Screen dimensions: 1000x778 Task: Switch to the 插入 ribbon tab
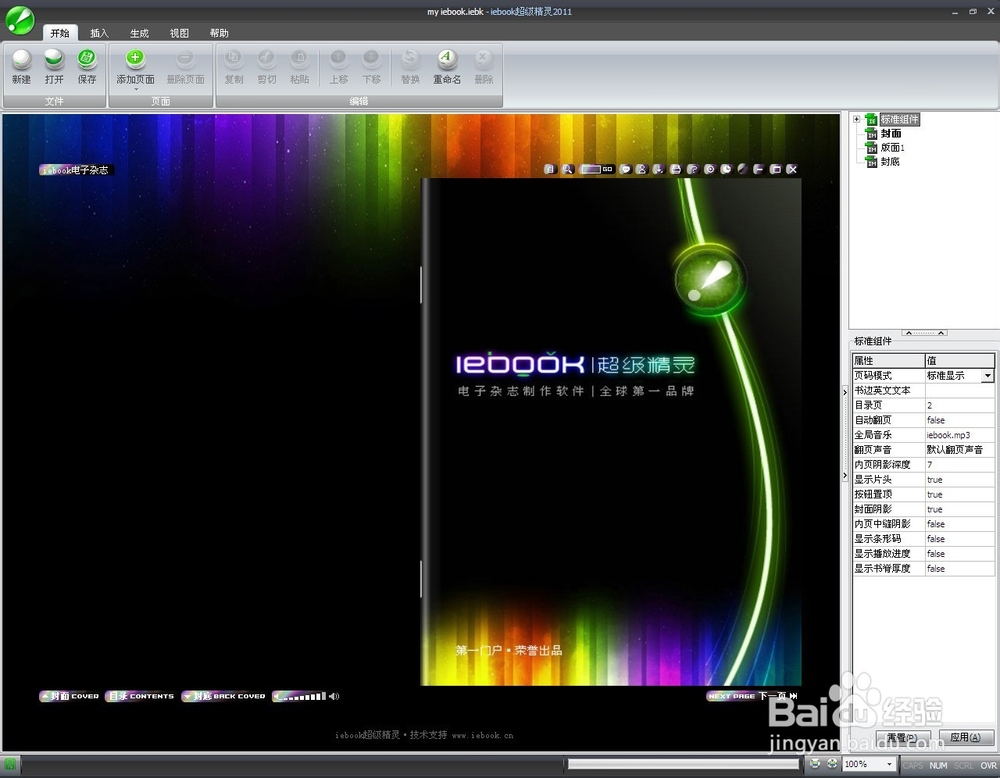(x=99, y=33)
